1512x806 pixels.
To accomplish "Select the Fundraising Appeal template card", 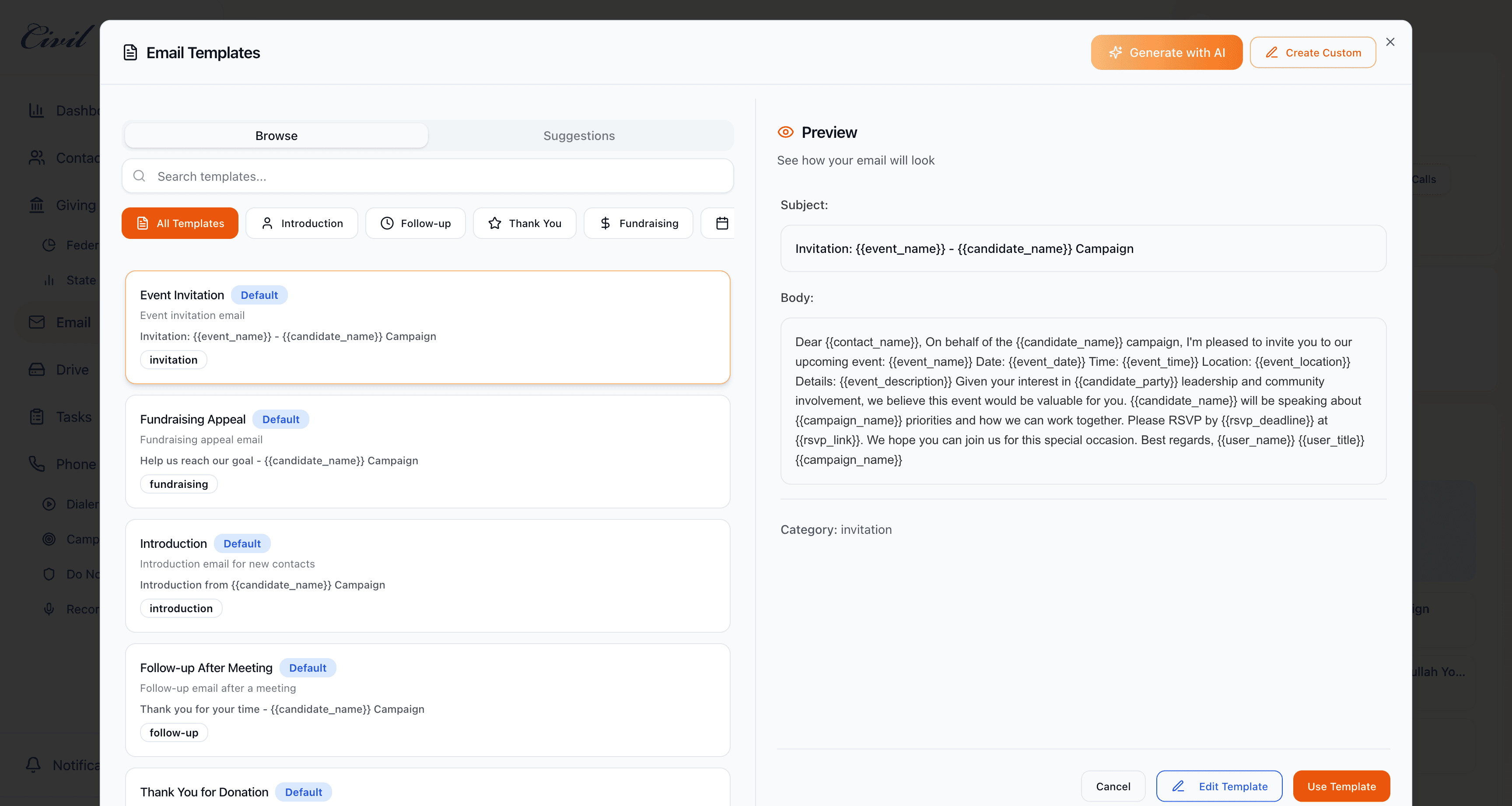I will coord(427,451).
